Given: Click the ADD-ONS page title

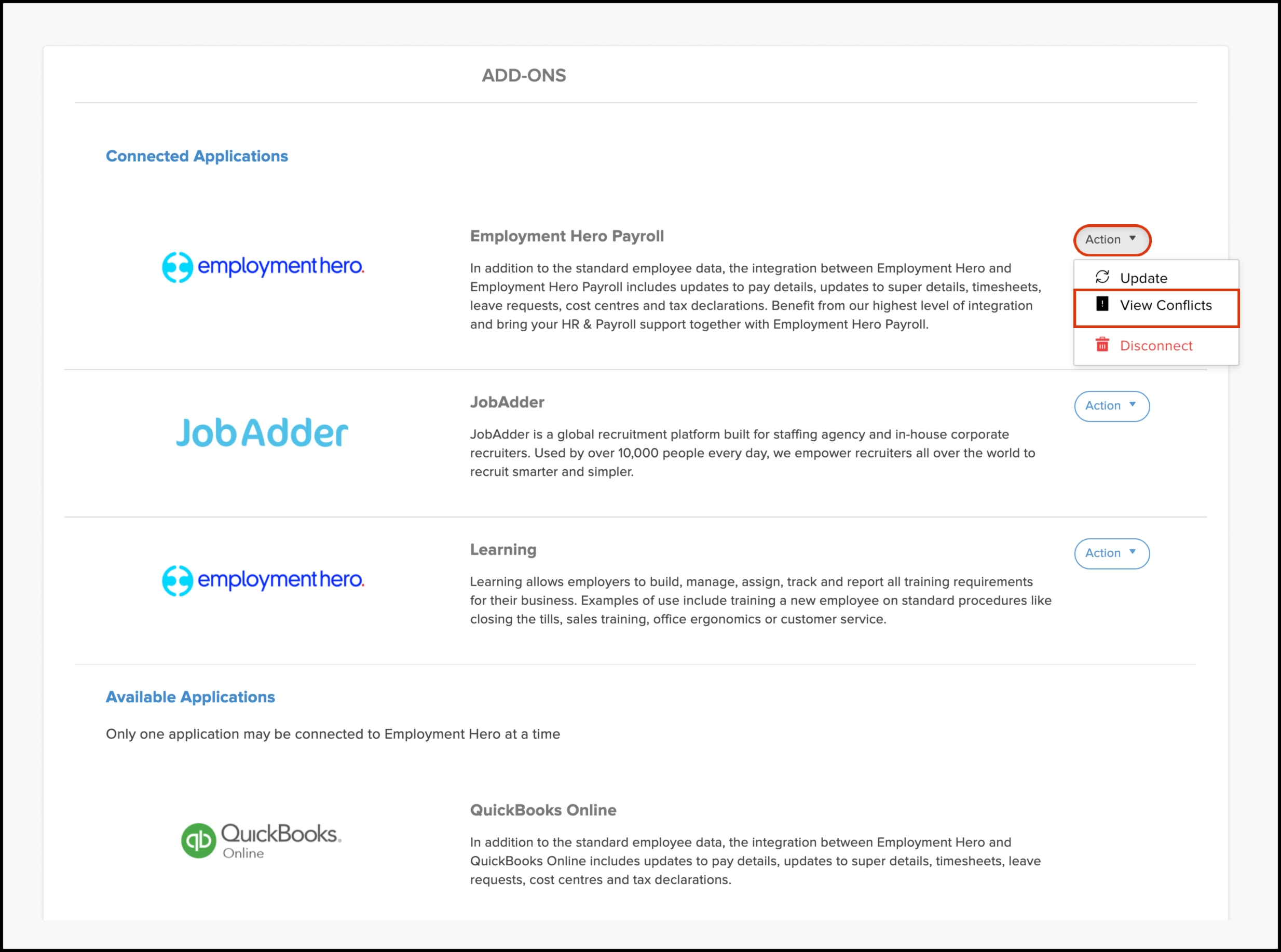Looking at the screenshot, I should pyautogui.click(x=523, y=75).
